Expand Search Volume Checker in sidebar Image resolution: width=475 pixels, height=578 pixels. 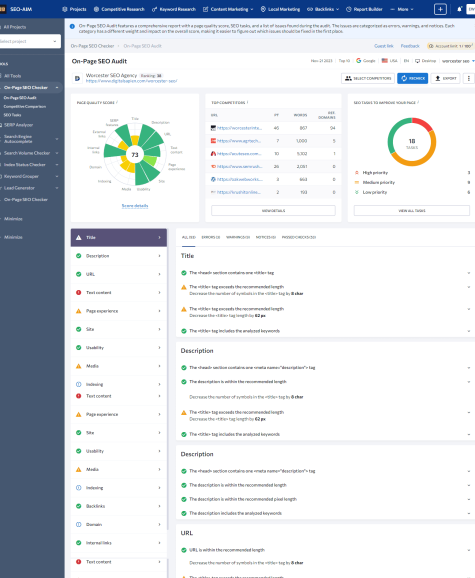[57, 153]
